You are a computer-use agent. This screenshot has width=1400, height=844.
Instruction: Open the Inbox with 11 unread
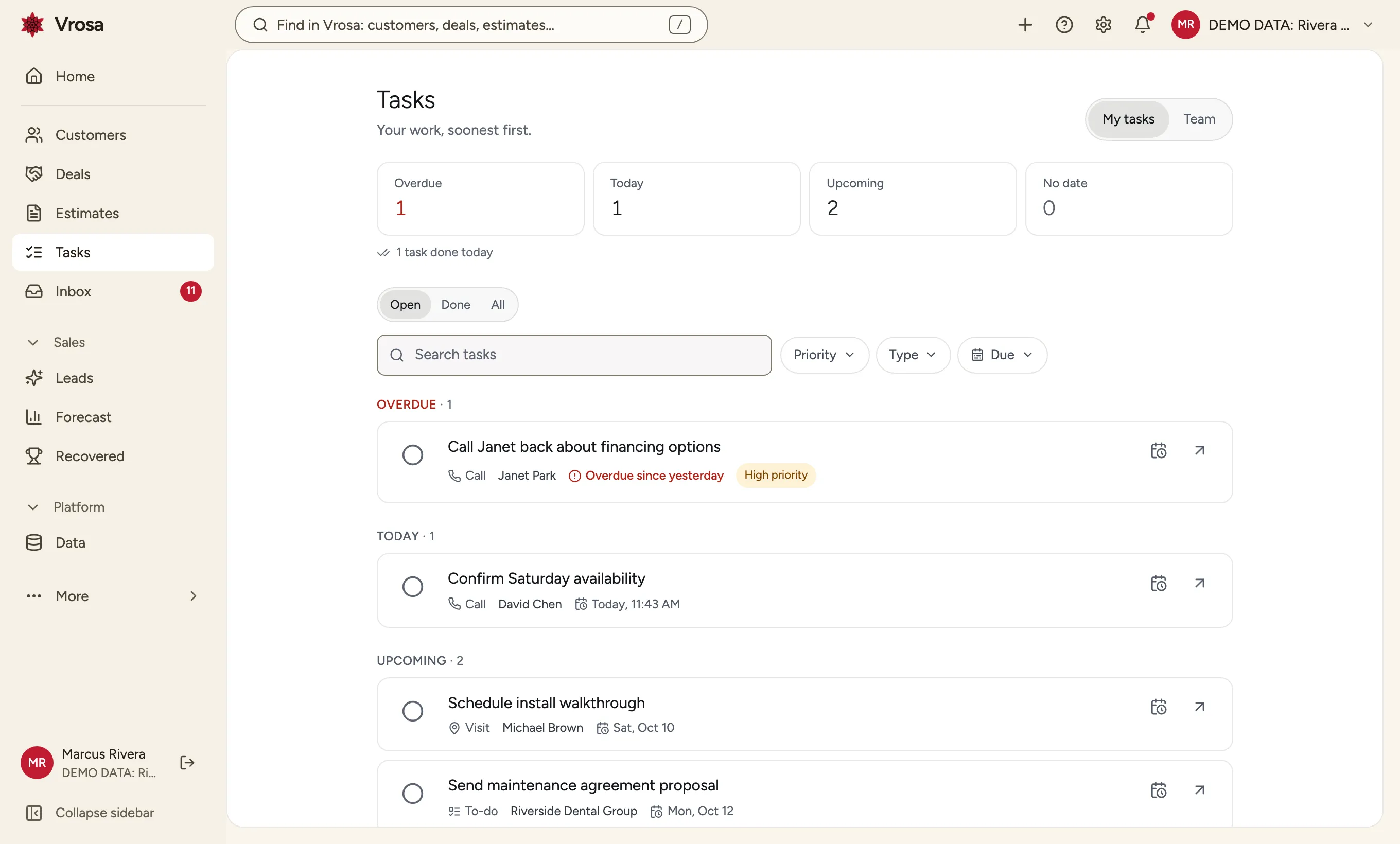tap(113, 291)
